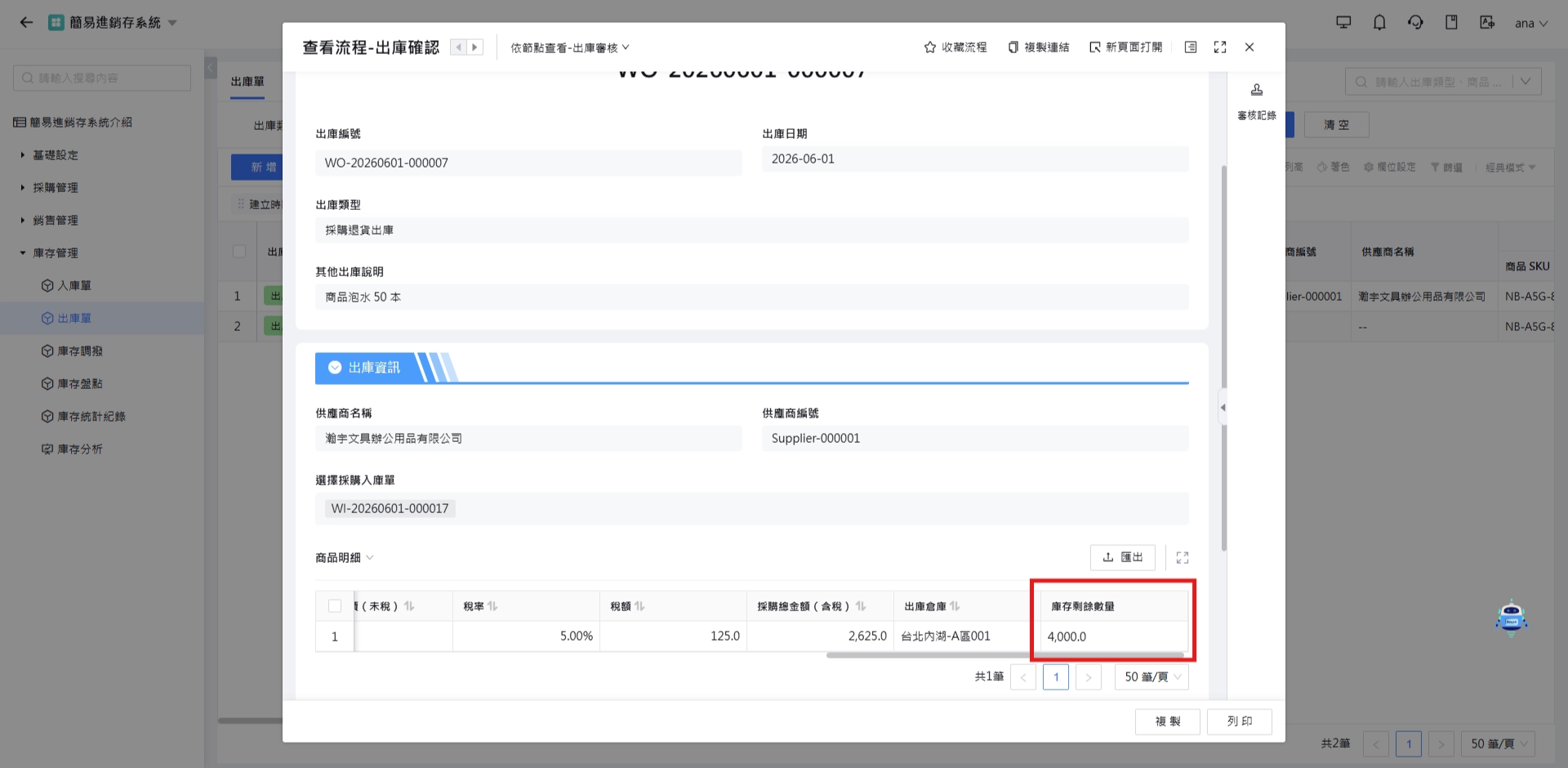The width and height of the screenshot is (1568, 768).
Task: Open 50 筆/頁 dropdown in dialog
Action: [1151, 676]
